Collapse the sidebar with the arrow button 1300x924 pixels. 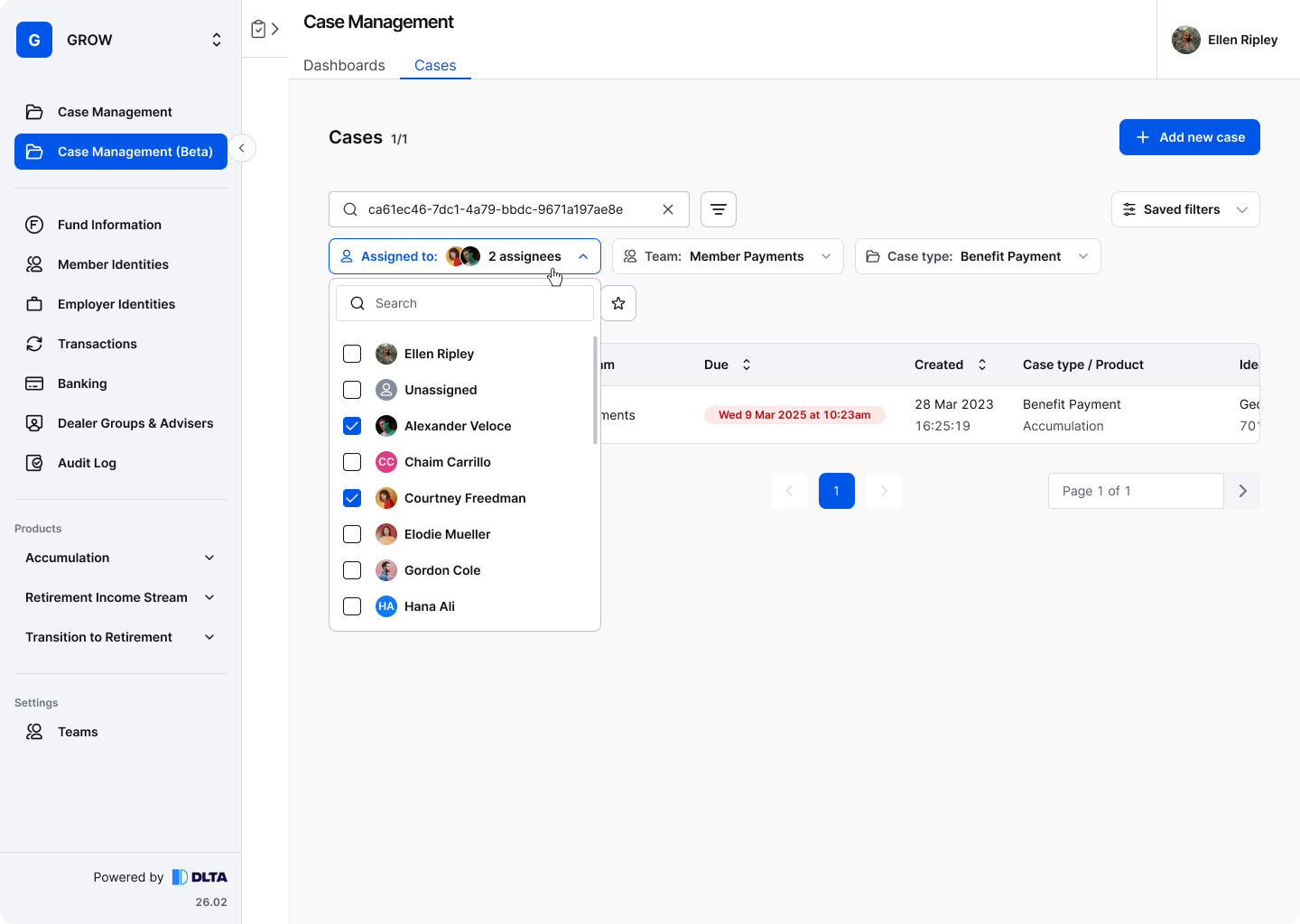click(242, 148)
